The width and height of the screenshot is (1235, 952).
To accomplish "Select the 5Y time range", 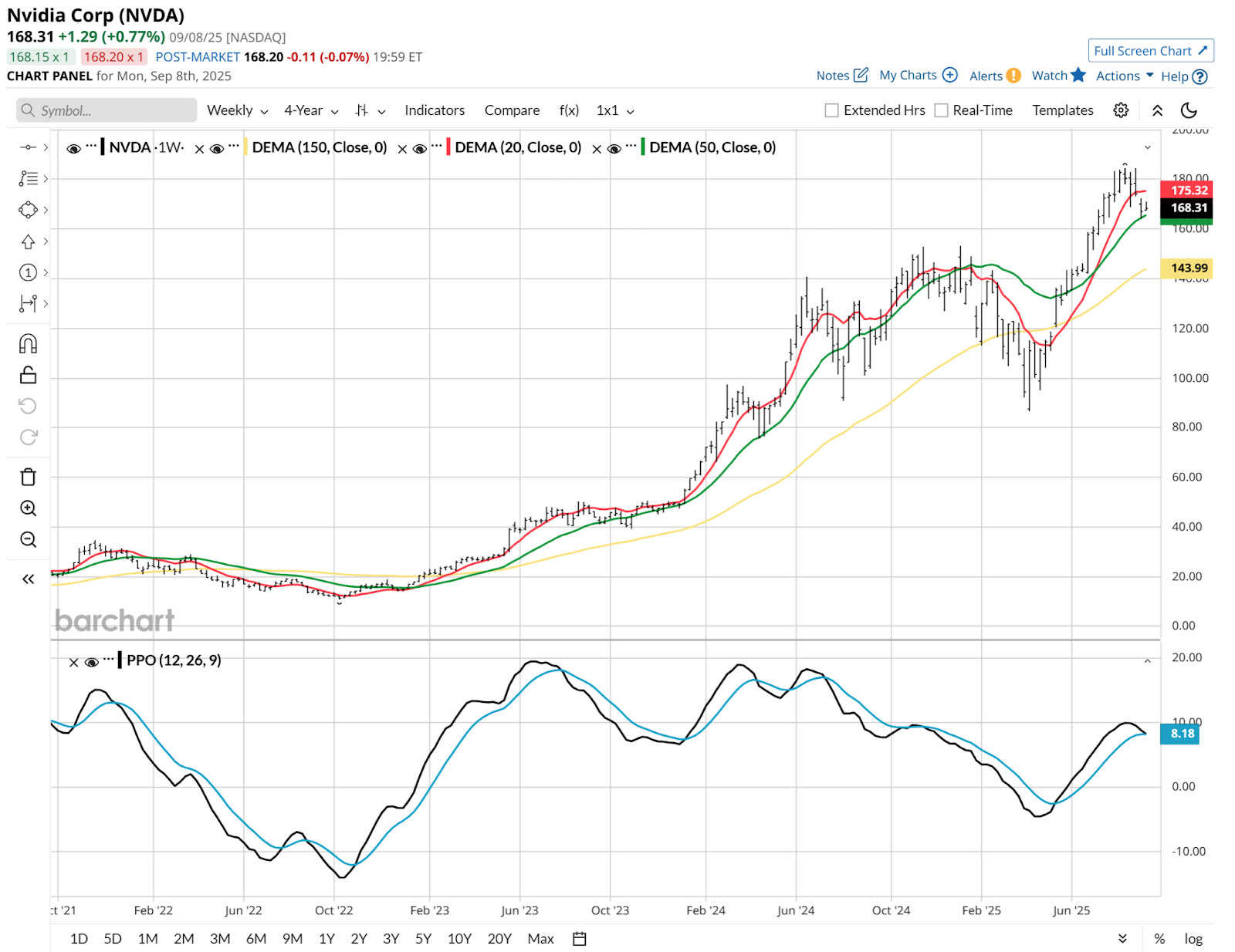I will tap(423, 939).
